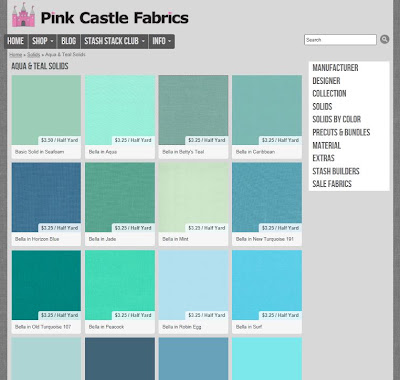Screen dimensions: 400x380
Task: Select Bella in Old Turquoise 107 swatch image
Action: click(46, 285)
